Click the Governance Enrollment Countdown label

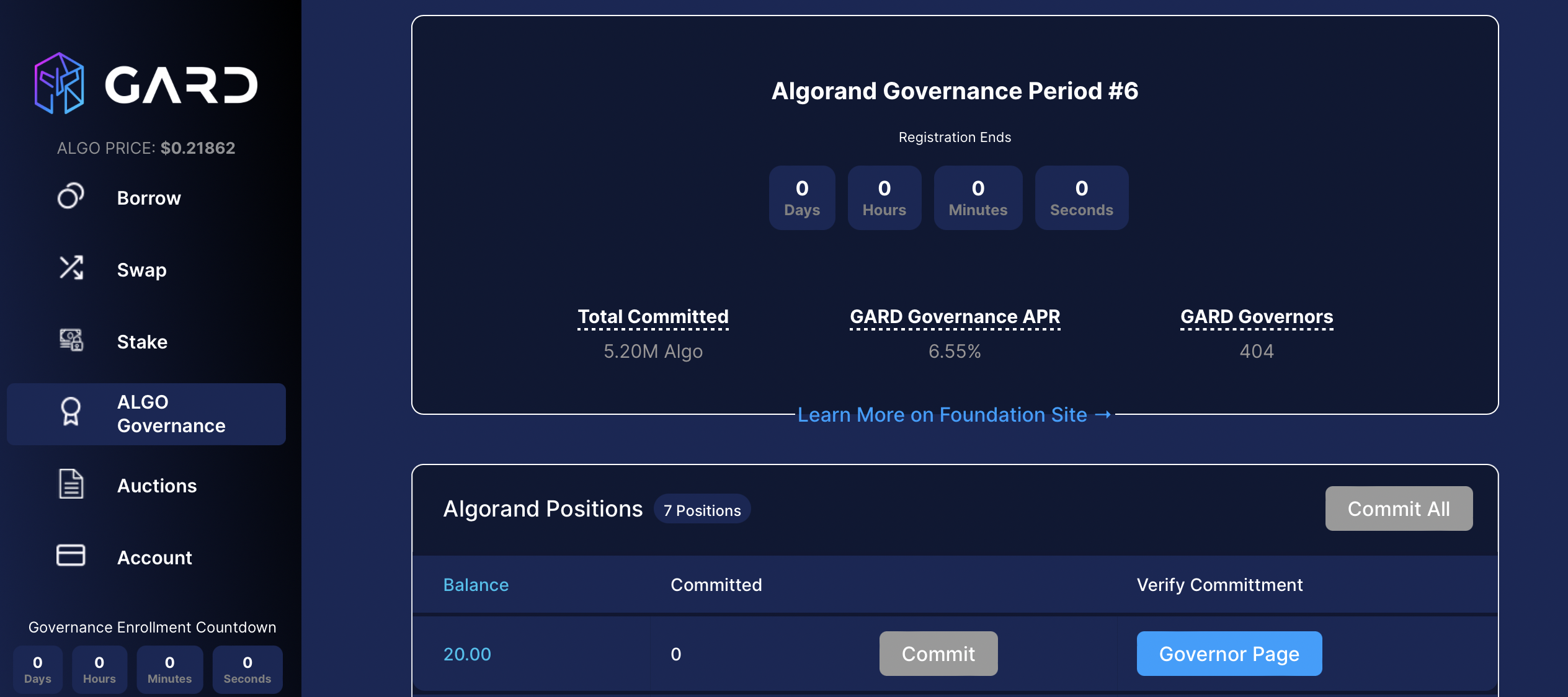(153, 628)
